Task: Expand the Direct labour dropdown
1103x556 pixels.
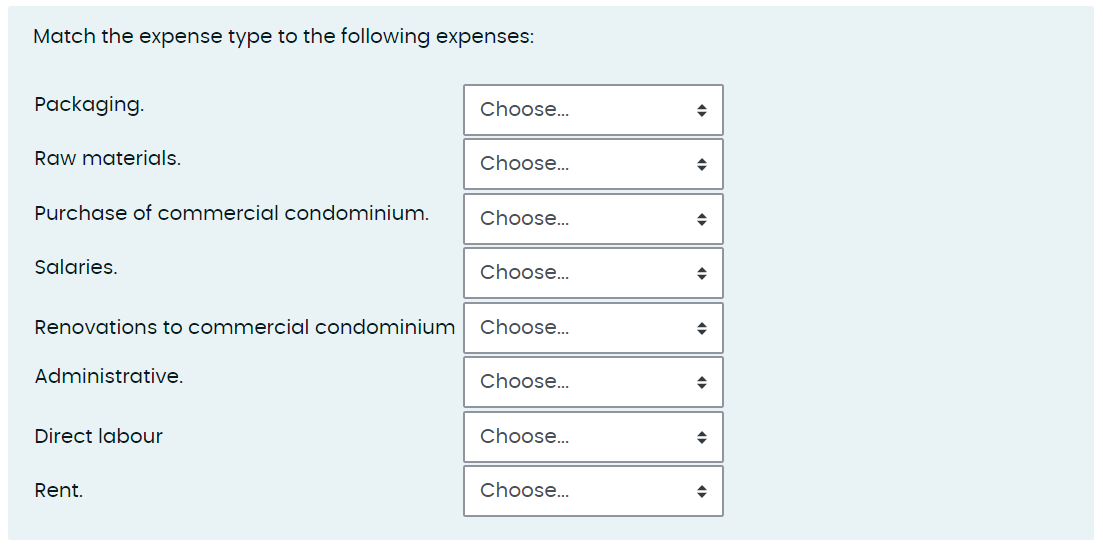Action: point(593,437)
